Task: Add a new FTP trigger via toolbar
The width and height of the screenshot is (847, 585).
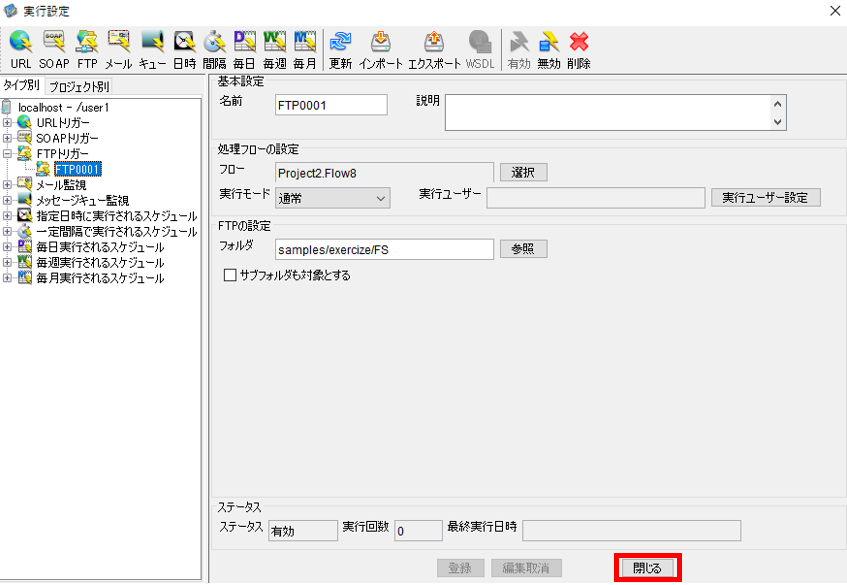Action: coord(87,50)
